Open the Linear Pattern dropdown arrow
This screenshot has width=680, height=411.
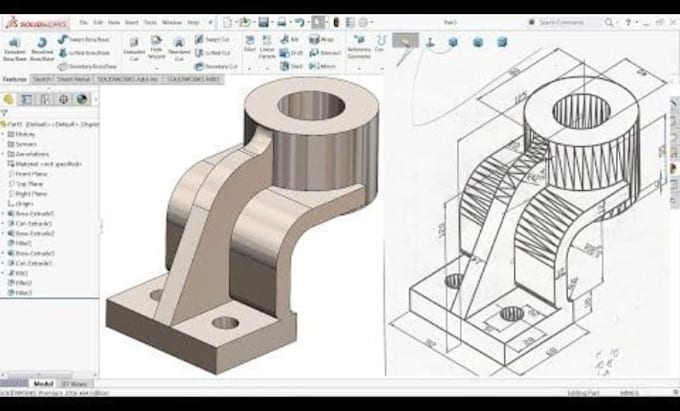(267, 68)
